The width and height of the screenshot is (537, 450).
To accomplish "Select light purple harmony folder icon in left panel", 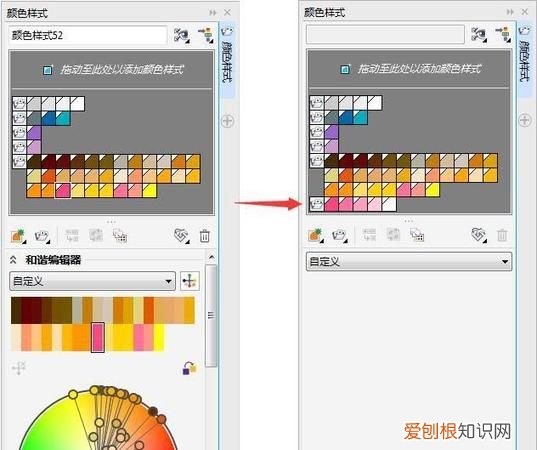I will 20,147.
